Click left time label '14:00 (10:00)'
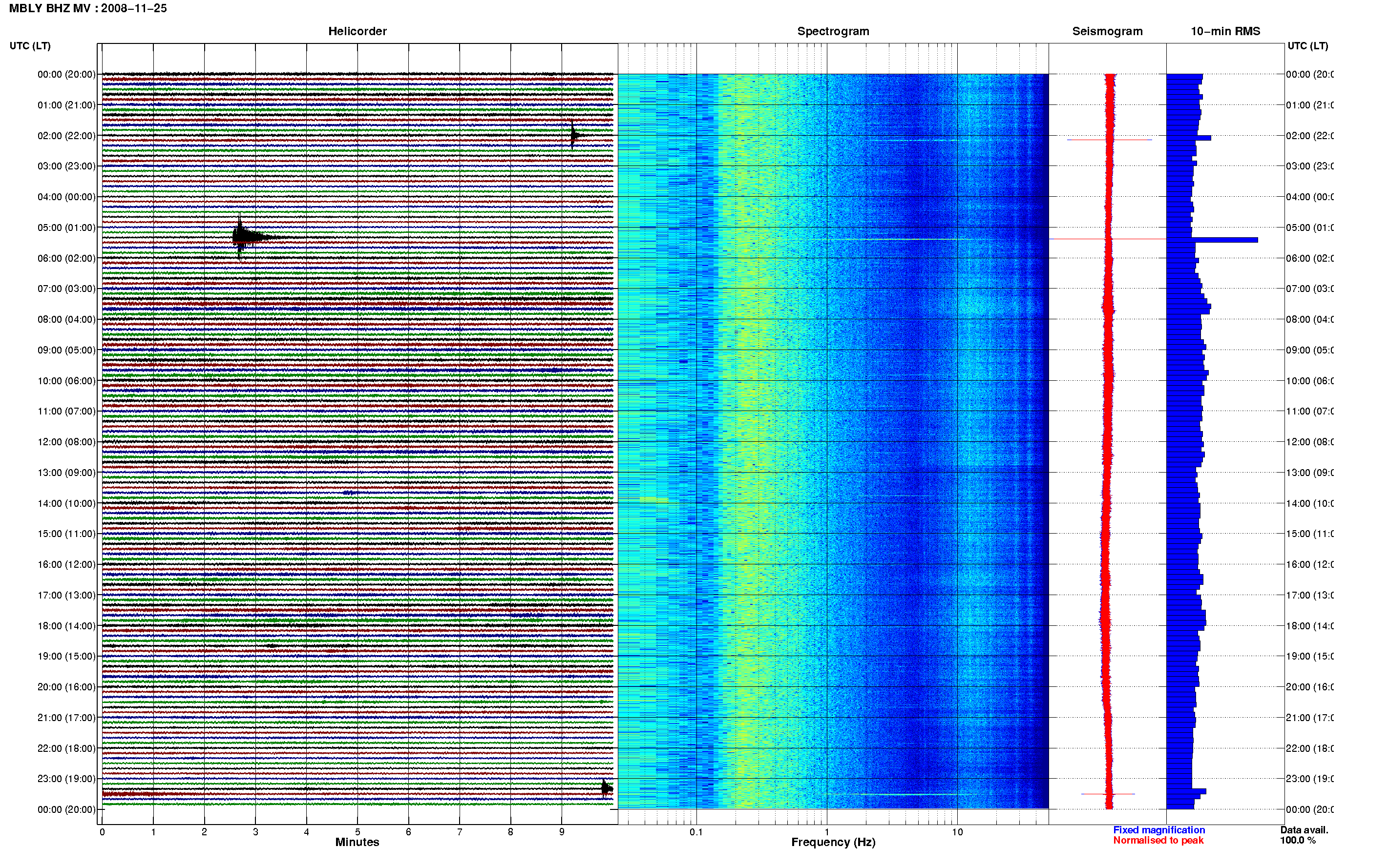The height and width of the screenshot is (868, 1389). pos(66,503)
